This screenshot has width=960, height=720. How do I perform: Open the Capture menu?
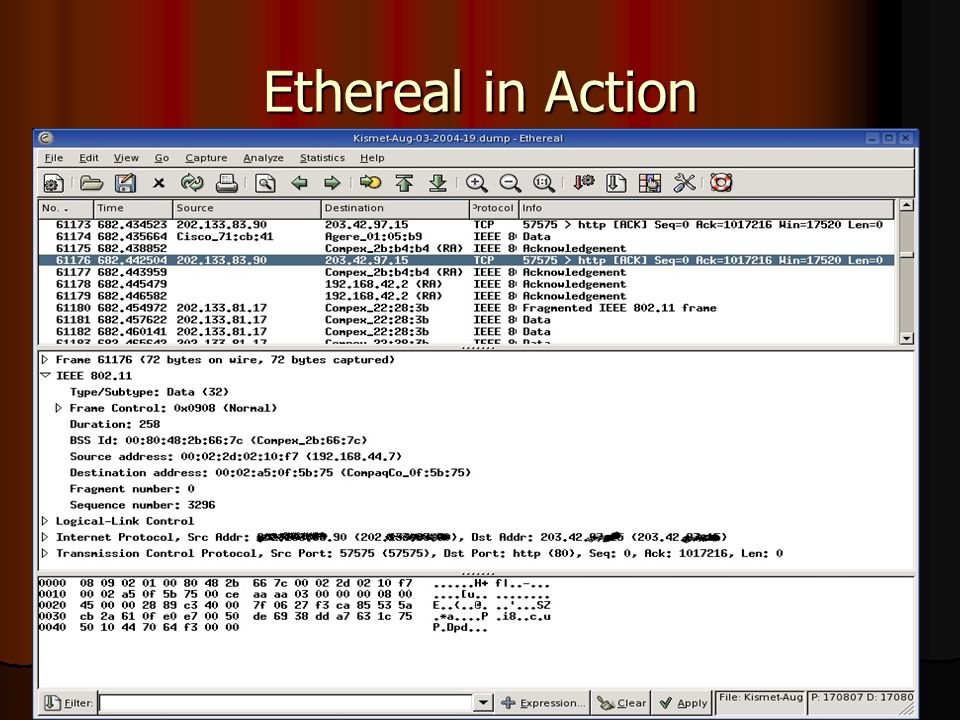206,158
